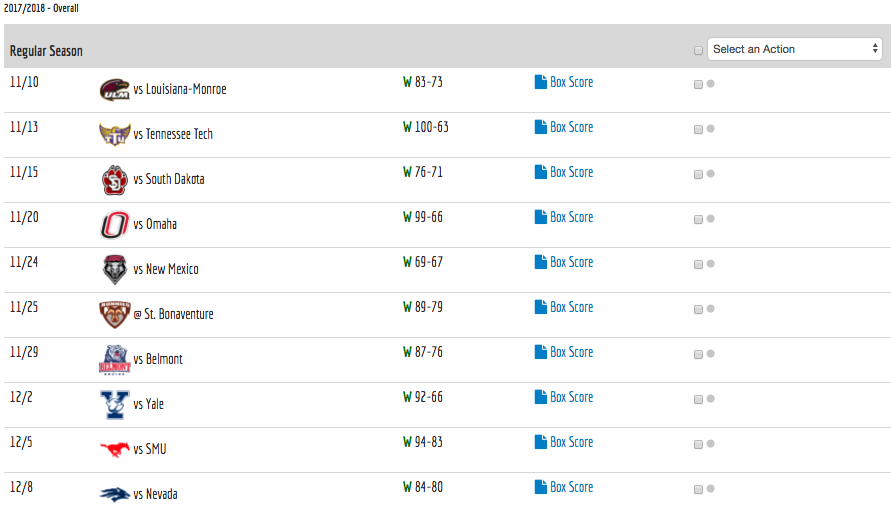The image size is (891, 513).
Task: Click the South Dakota team logo
Action: tap(114, 180)
